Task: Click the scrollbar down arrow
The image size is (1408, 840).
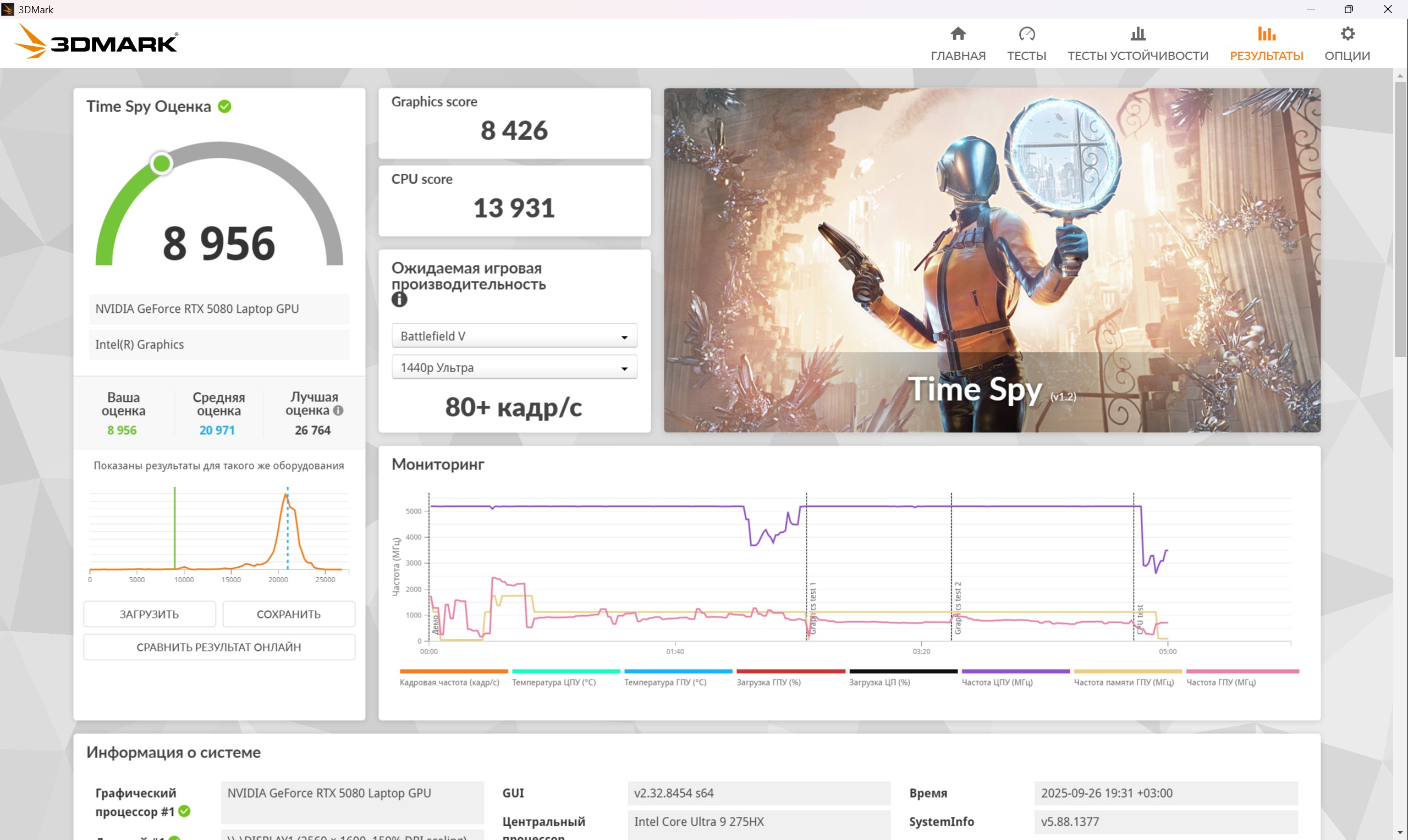Action: [1400, 833]
